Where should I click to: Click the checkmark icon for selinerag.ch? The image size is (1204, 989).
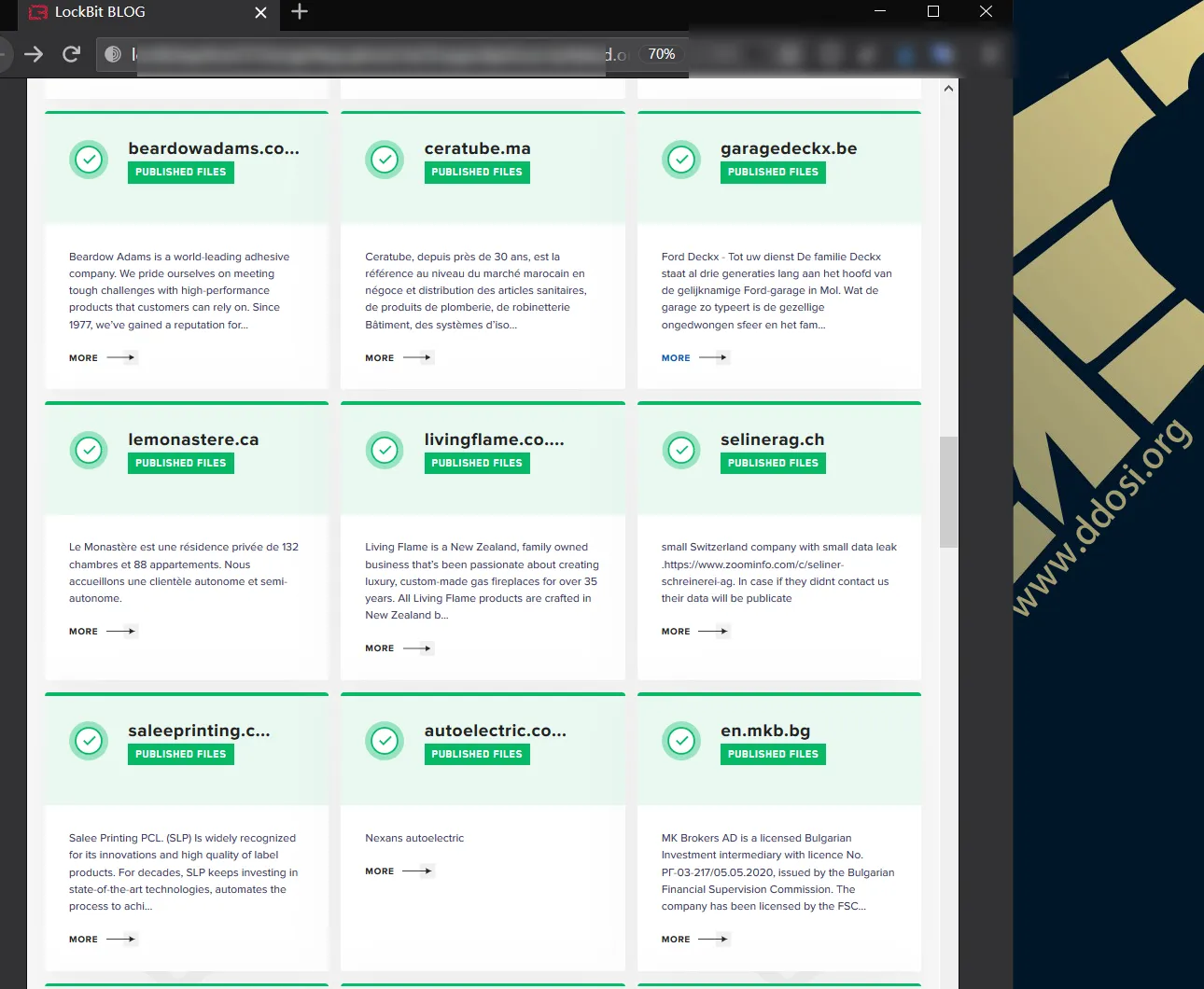(x=681, y=451)
